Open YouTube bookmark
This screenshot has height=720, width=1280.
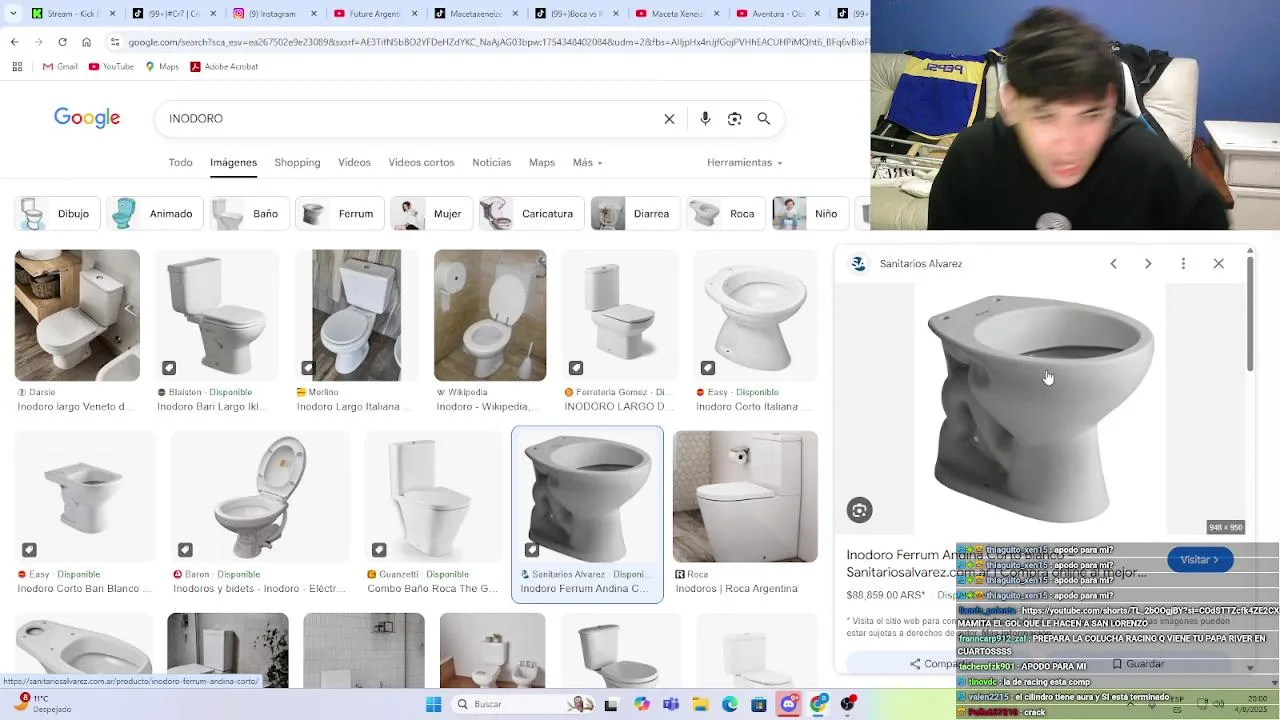tap(111, 67)
